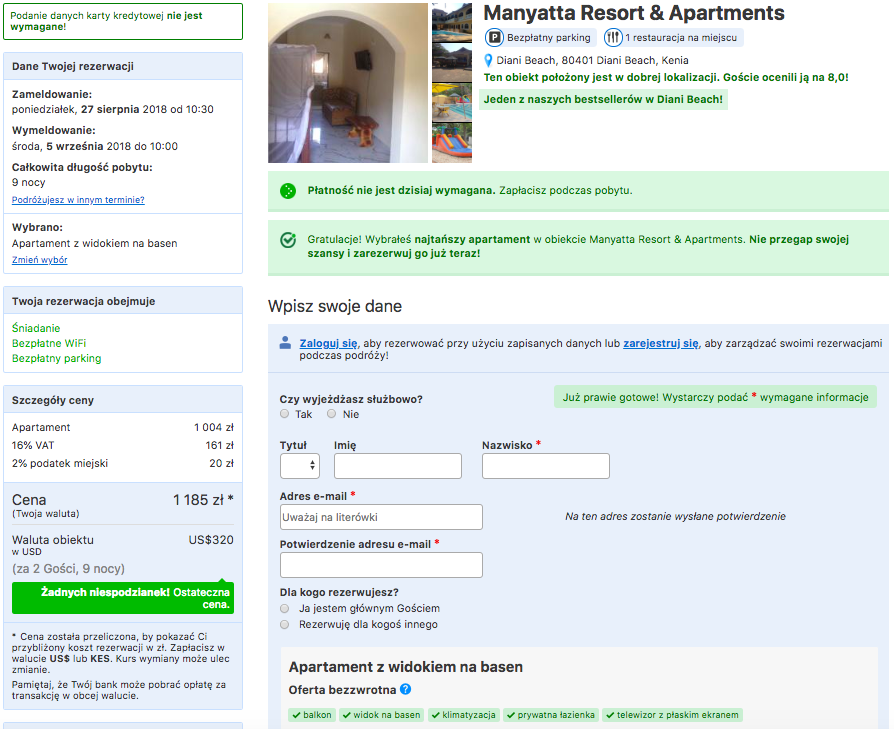Open the zarejestruj się link
This screenshot has height=729, width=894.
tap(660, 343)
